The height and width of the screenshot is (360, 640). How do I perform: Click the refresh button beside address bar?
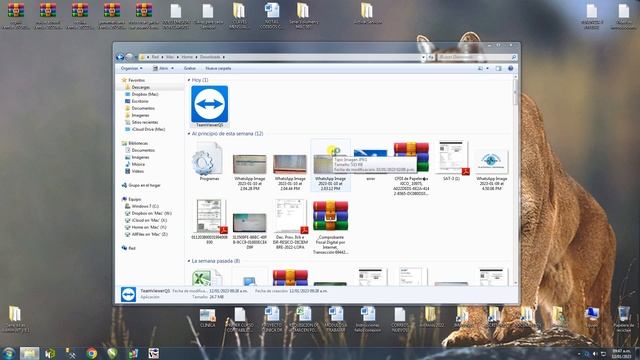[431, 57]
